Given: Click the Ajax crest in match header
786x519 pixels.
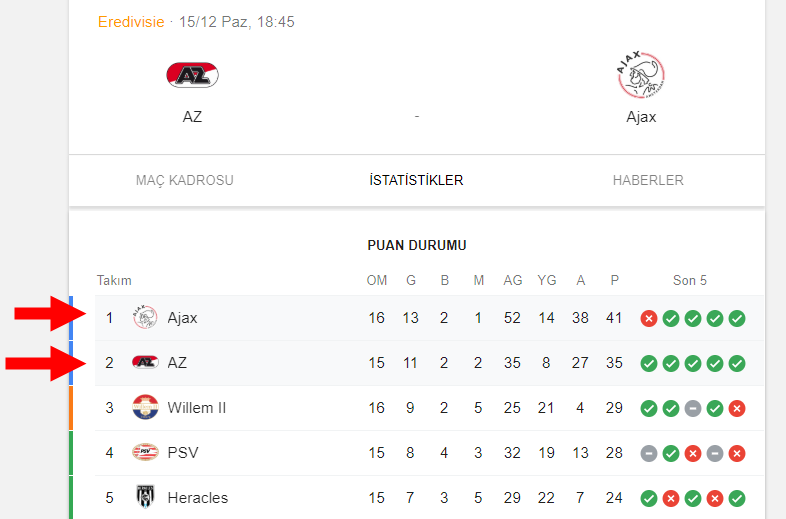Looking at the screenshot, I should coord(641,75).
